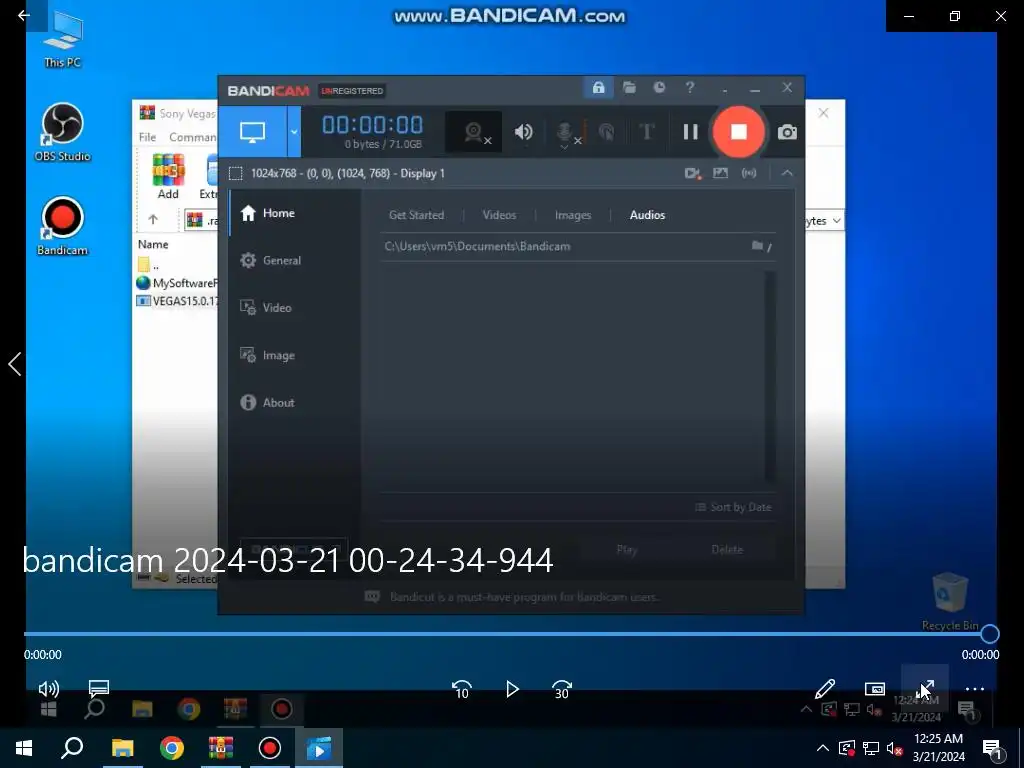
Task: Open General settings in the Bandicam sidebar
Action: click(x=295, y=260)
